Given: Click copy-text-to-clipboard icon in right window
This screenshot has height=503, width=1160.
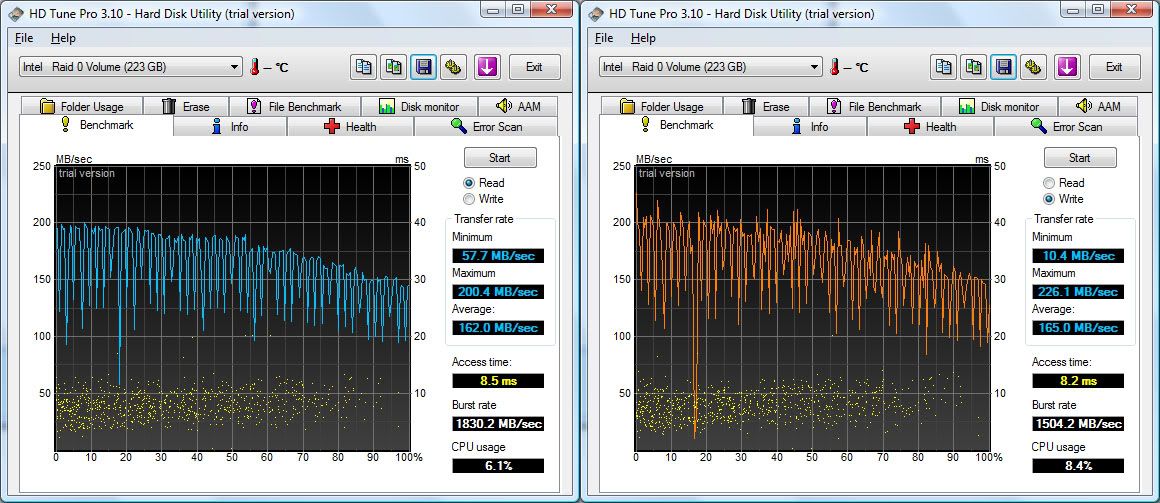Looking at the screenshot, I should [x=943, y=67].
